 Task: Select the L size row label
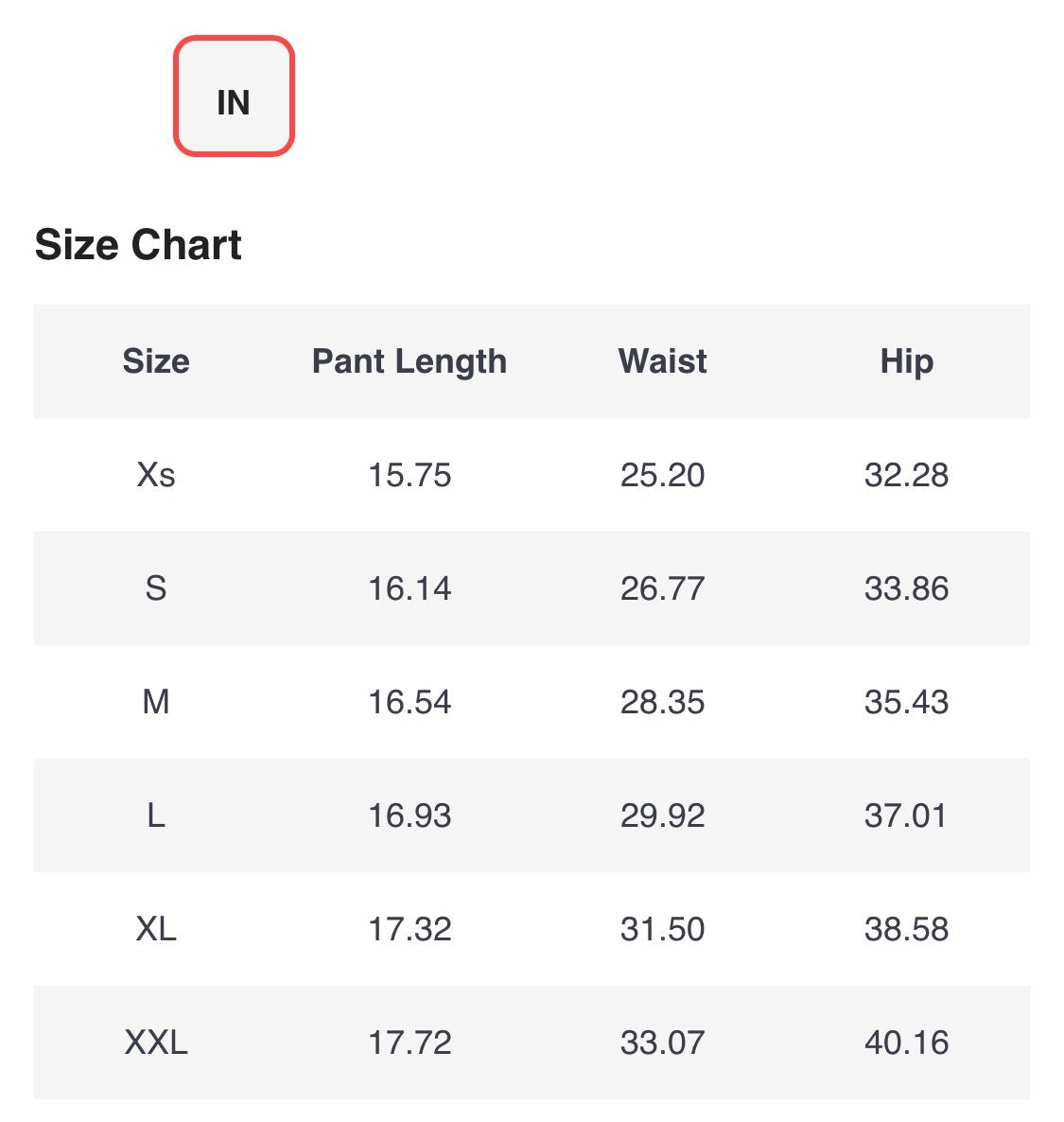click(x=156, y=815)
